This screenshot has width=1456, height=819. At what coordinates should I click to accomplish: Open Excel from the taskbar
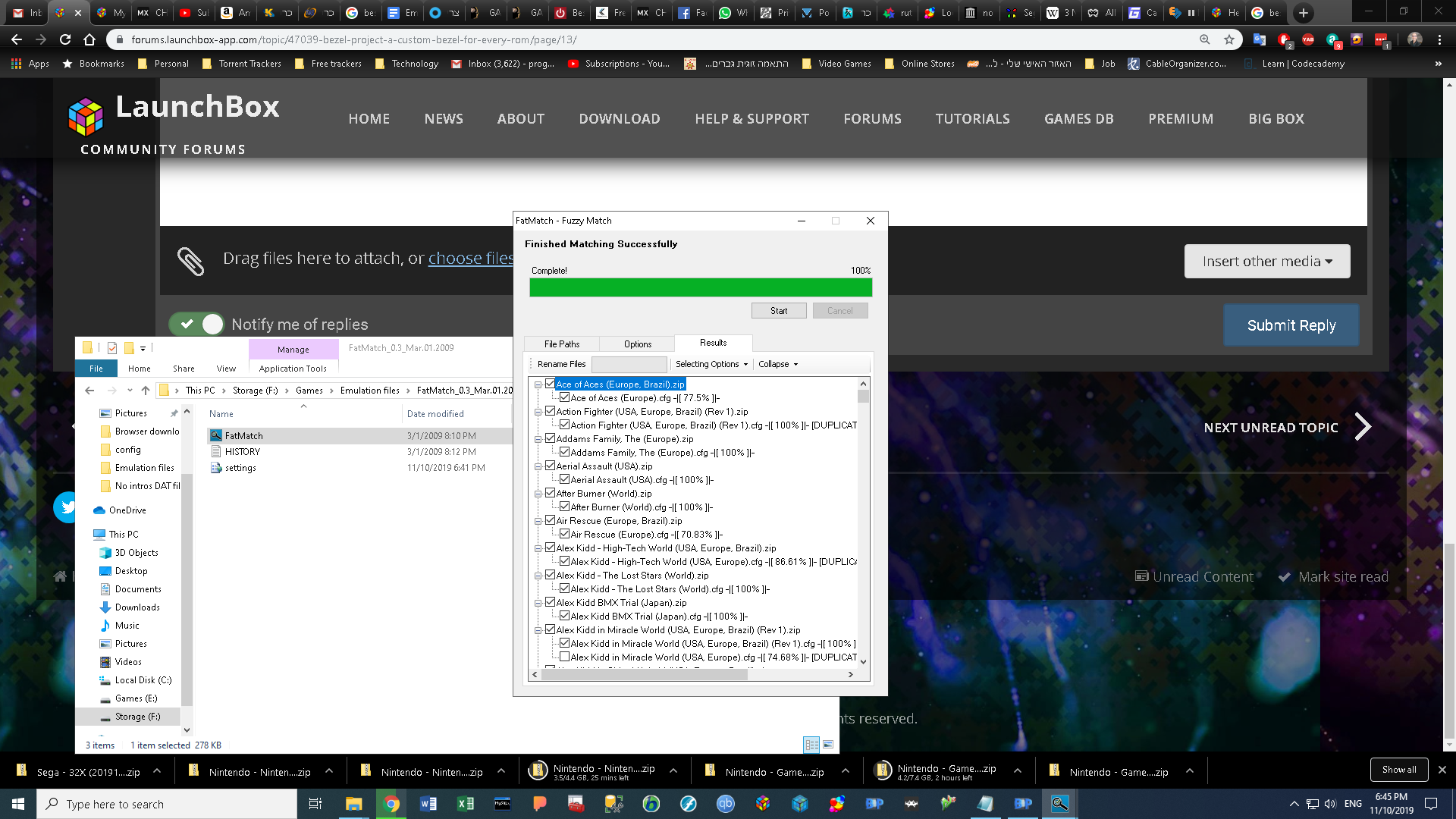(466, 804)
